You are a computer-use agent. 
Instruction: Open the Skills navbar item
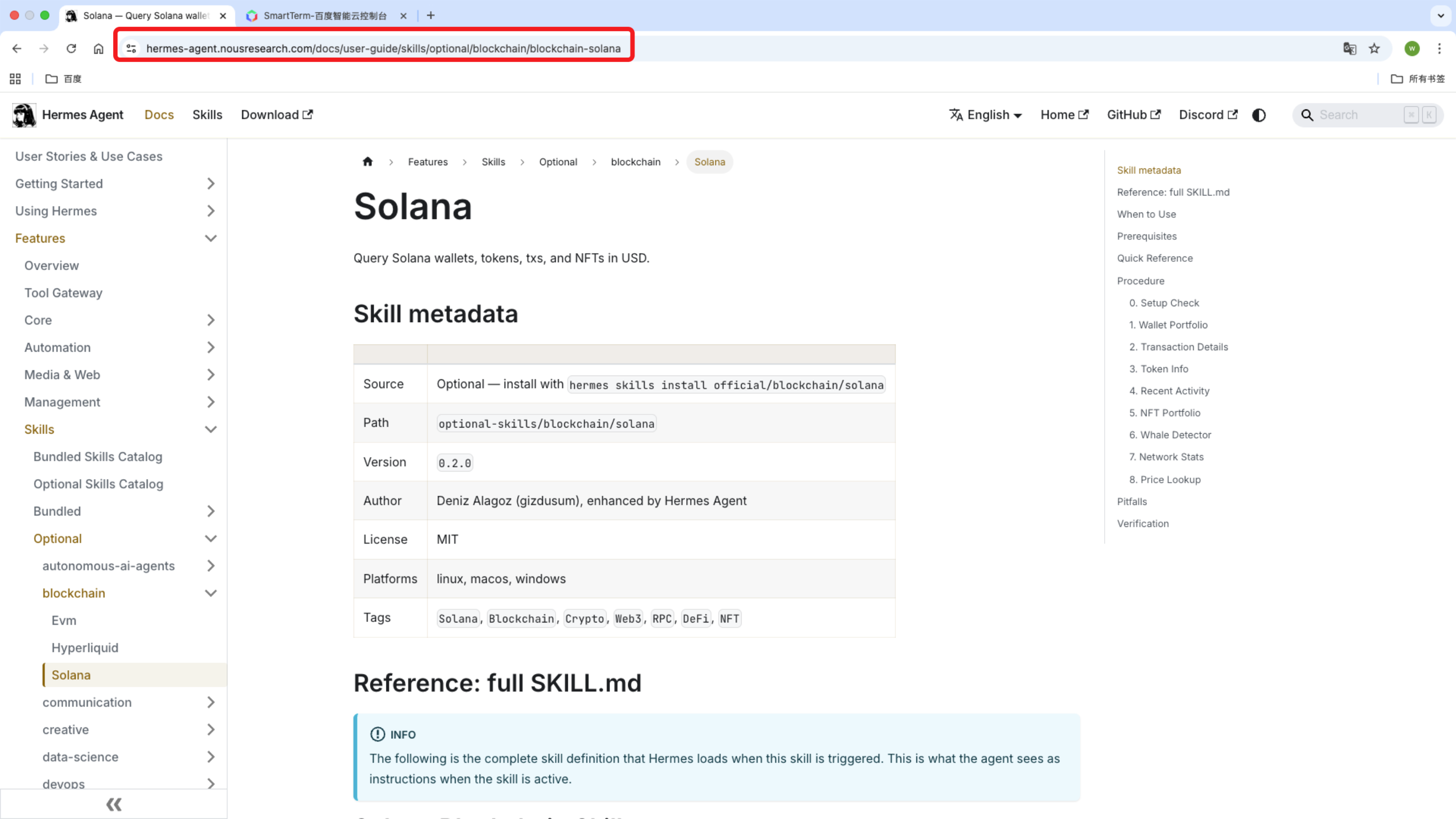[207, 115]
